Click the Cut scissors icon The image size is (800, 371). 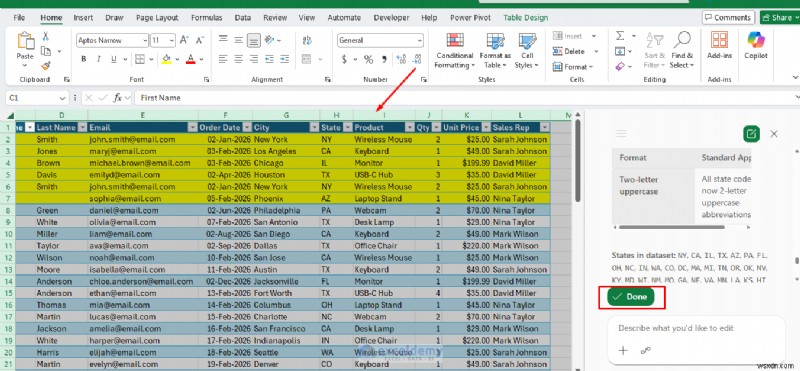point(45,36)
